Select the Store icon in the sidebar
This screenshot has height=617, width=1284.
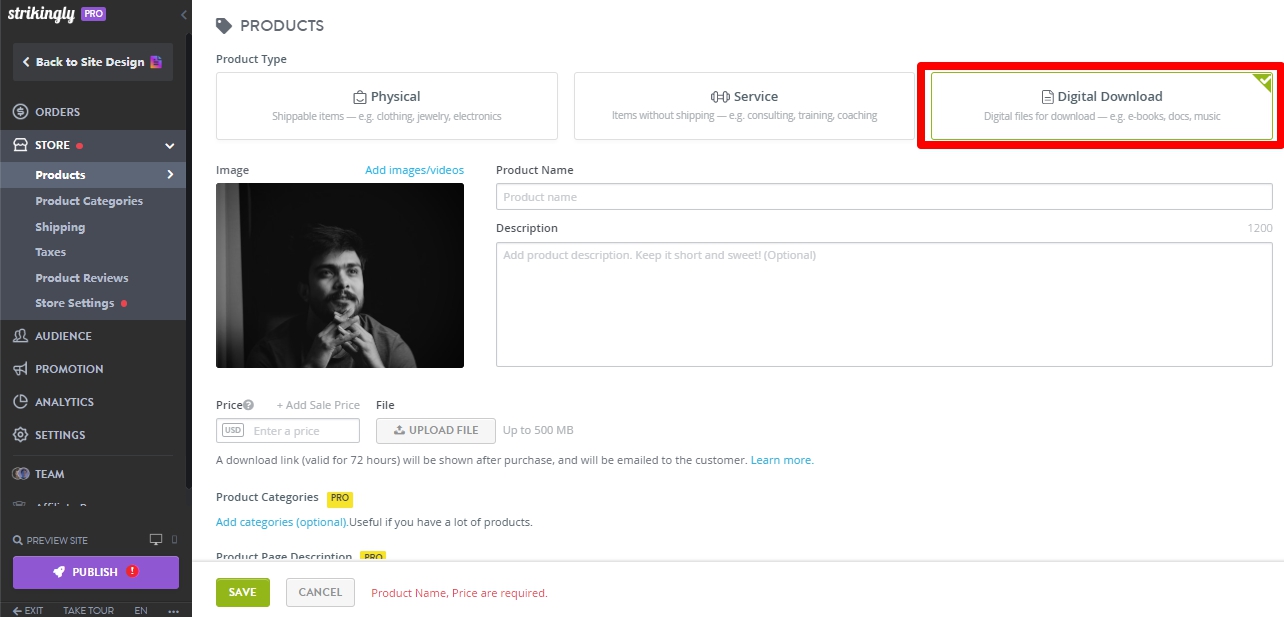click(x=19, y=145)
